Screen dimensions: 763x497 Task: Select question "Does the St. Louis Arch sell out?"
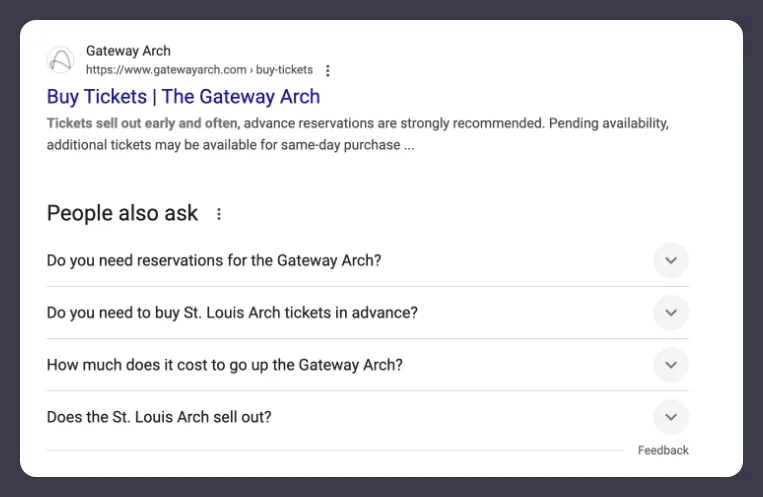[159, 417]
